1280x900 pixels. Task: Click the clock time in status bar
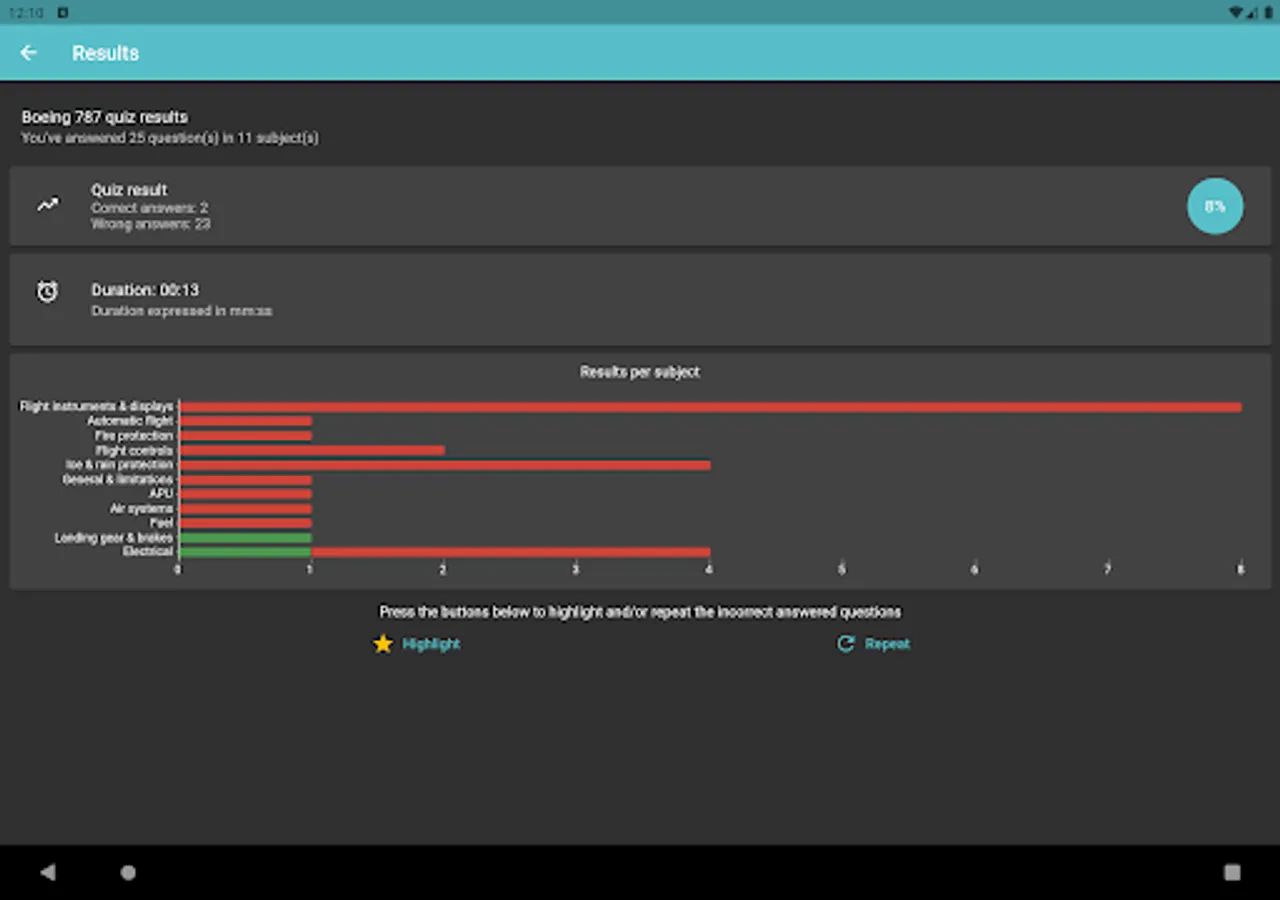point(26,12)
